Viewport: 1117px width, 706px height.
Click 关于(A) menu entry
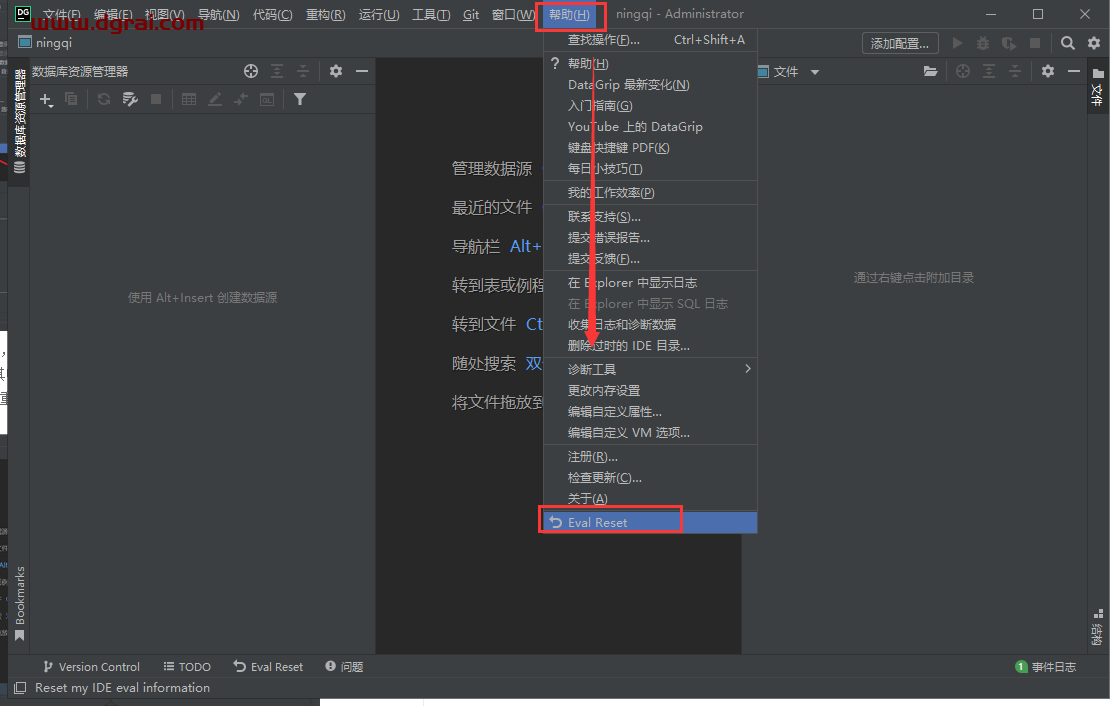point(650,498)
